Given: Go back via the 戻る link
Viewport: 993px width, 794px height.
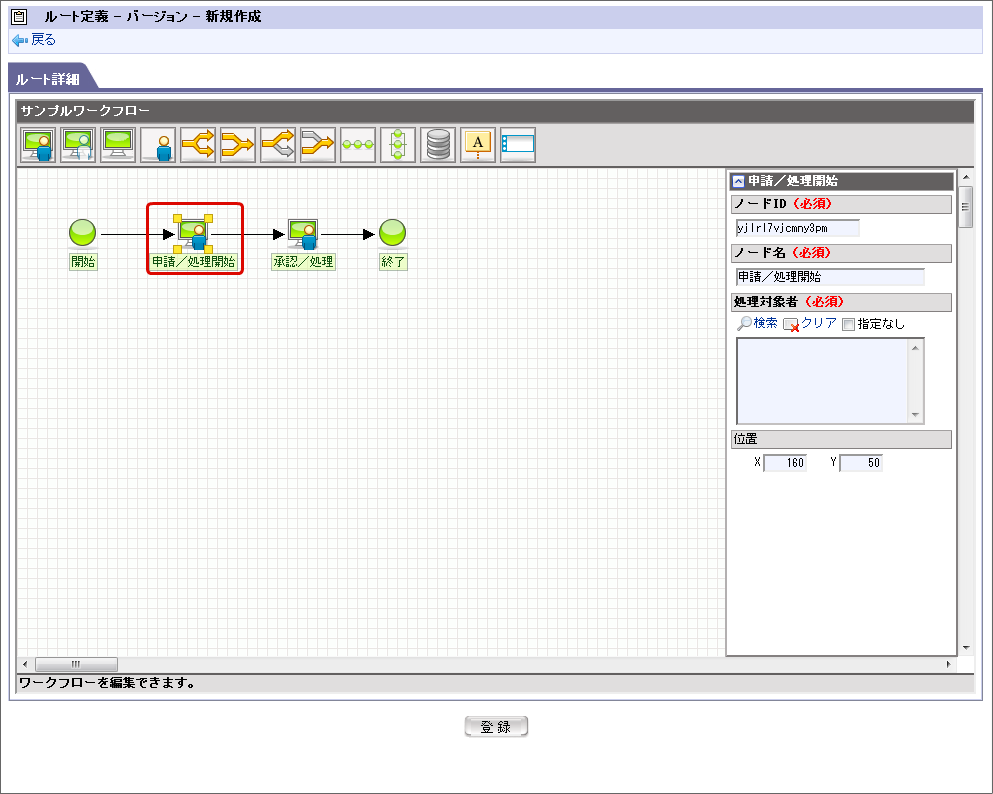Looking at the screenshot, I should [43, 40].
